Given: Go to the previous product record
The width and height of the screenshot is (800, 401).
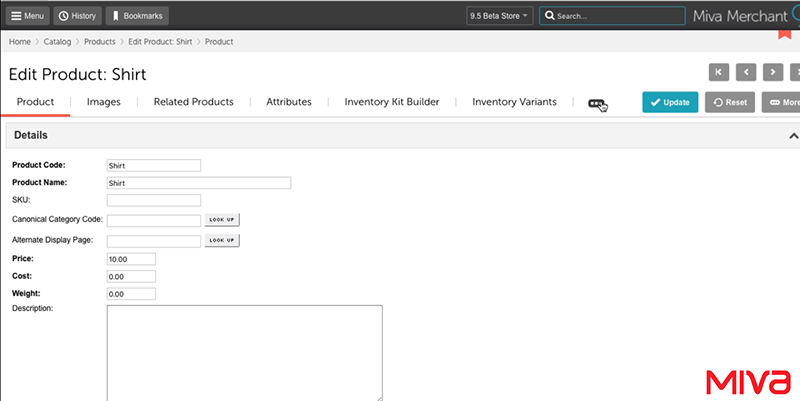Looking at the screenshot, I should [x=745, y=72].
